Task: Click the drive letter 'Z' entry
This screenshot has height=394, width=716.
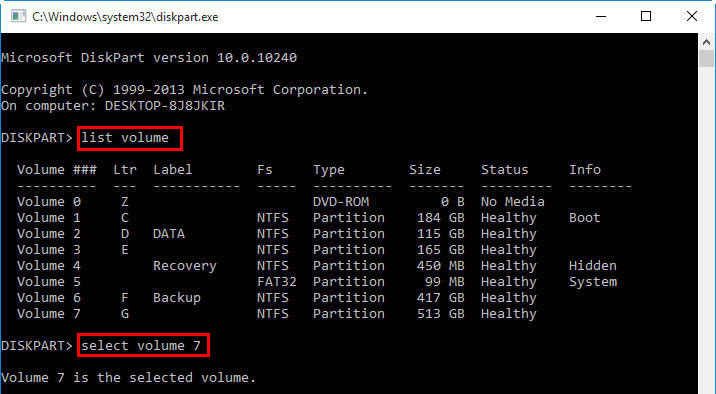Action: tap(125, 202)
